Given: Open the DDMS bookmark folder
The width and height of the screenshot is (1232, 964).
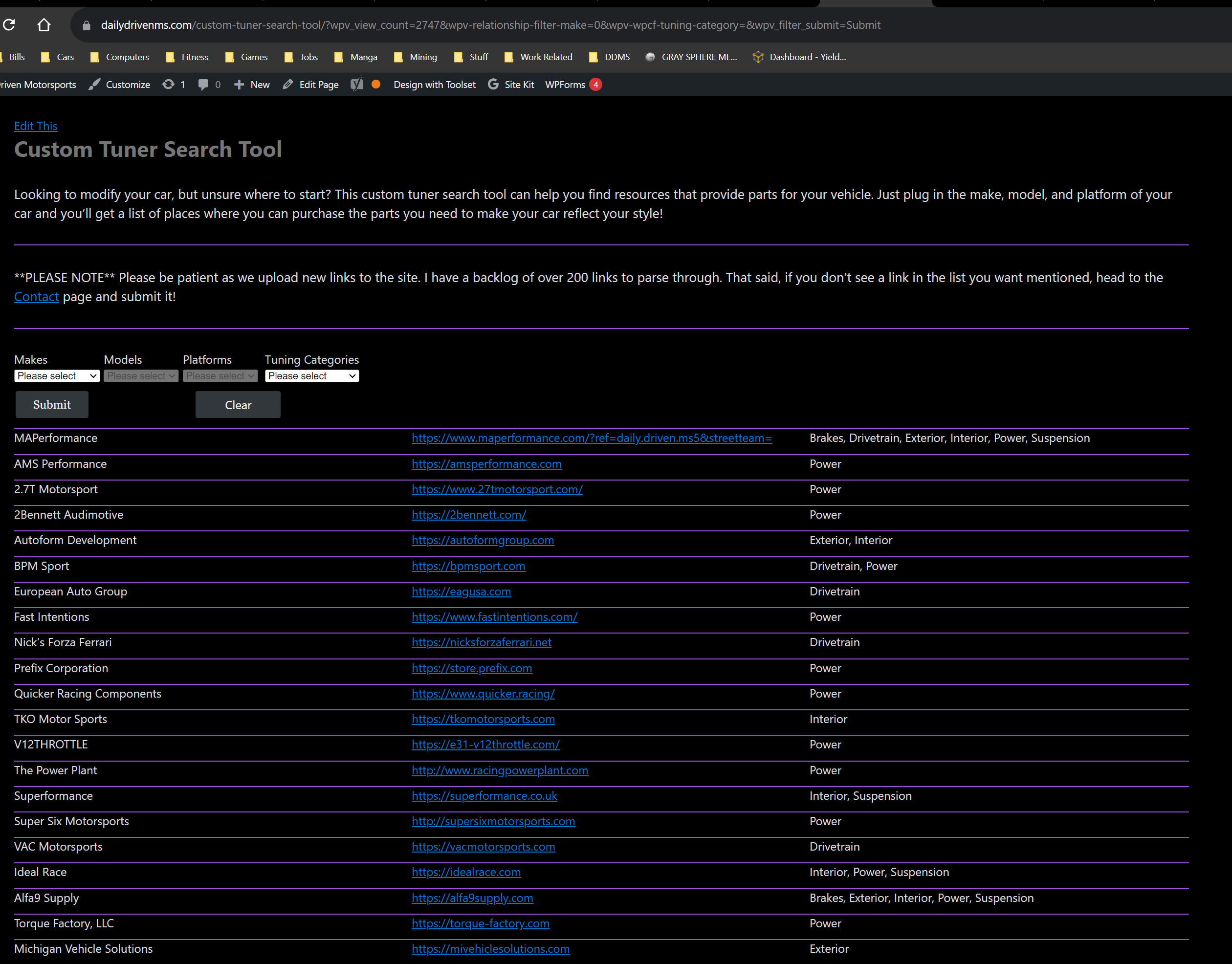Looking at the screenshot, I should point(610,57).
